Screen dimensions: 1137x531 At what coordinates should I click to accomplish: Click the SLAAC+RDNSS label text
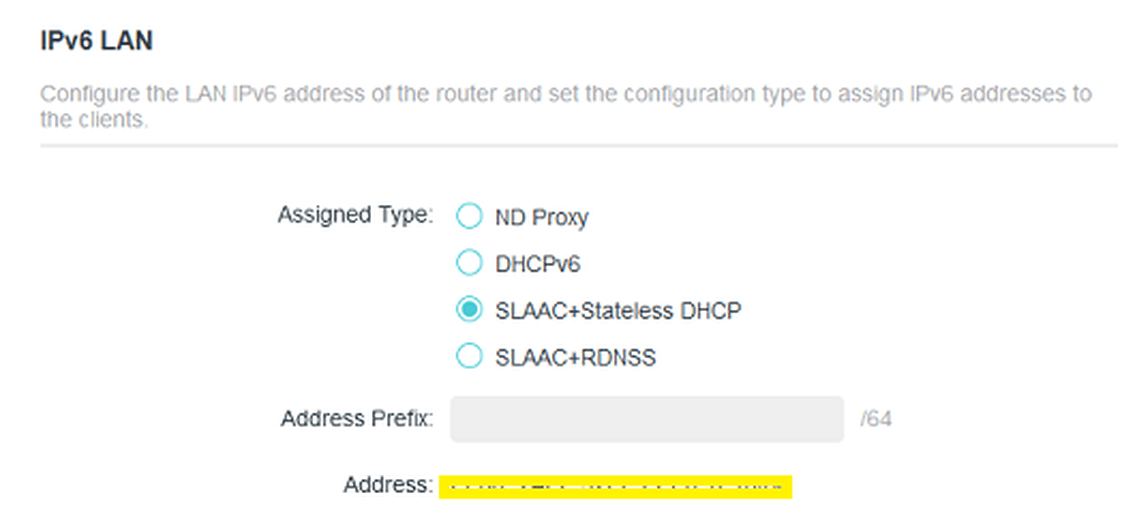576,357
